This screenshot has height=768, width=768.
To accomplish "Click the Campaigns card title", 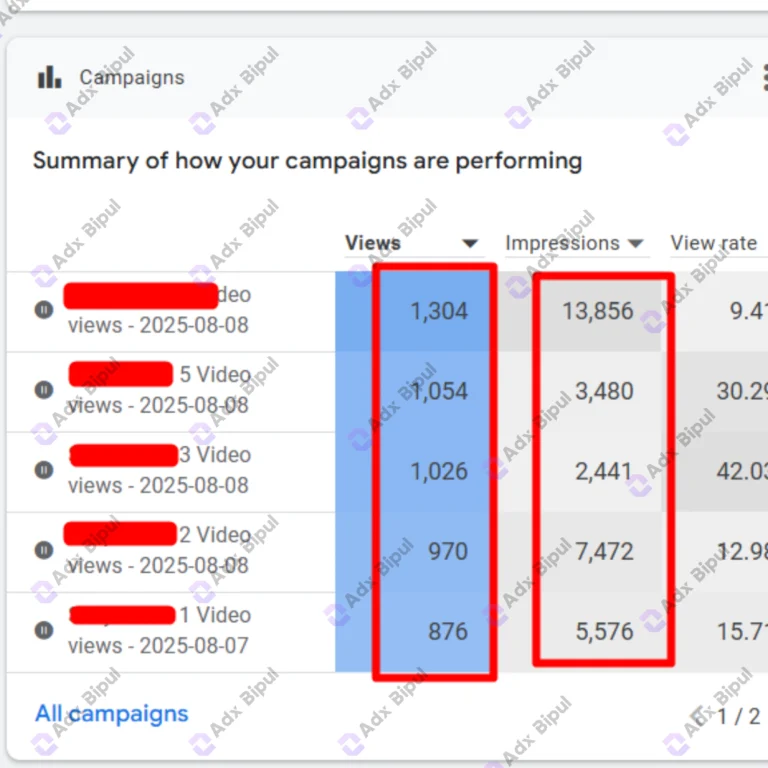I will tap(132, 78).
